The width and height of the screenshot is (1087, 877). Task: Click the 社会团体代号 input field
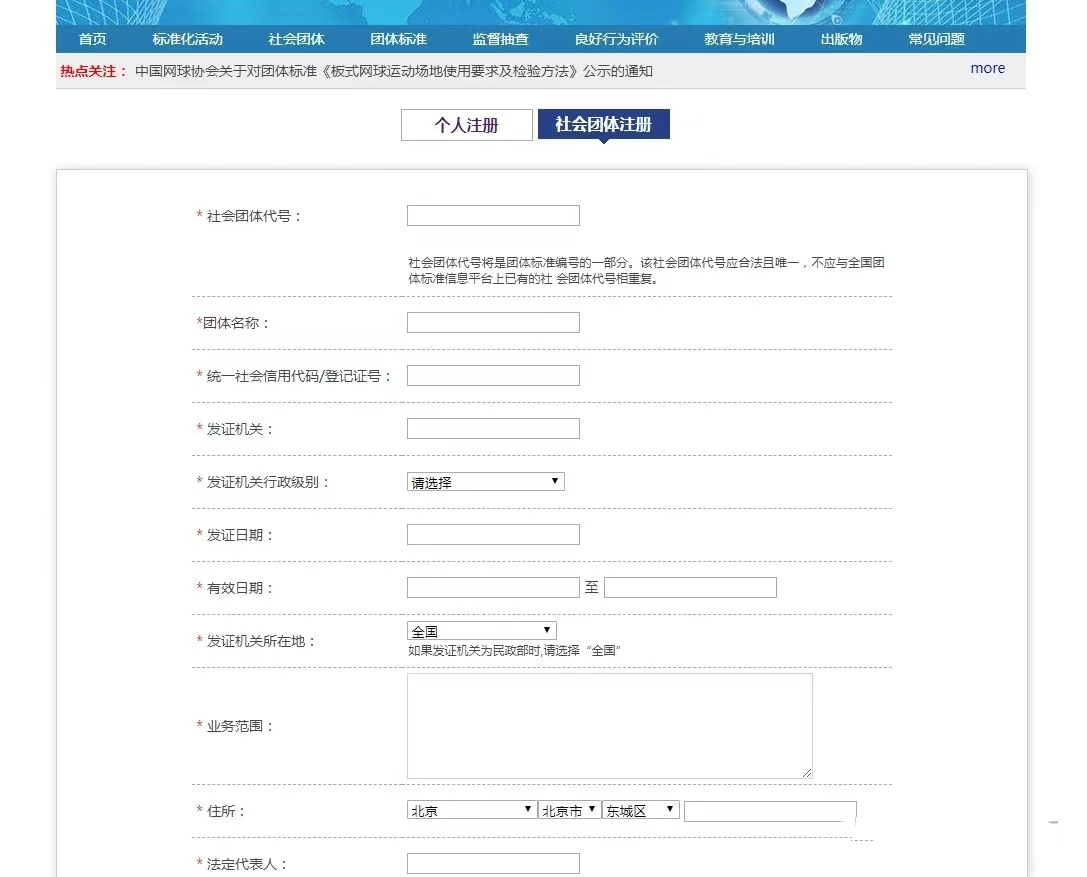[493, 216]
